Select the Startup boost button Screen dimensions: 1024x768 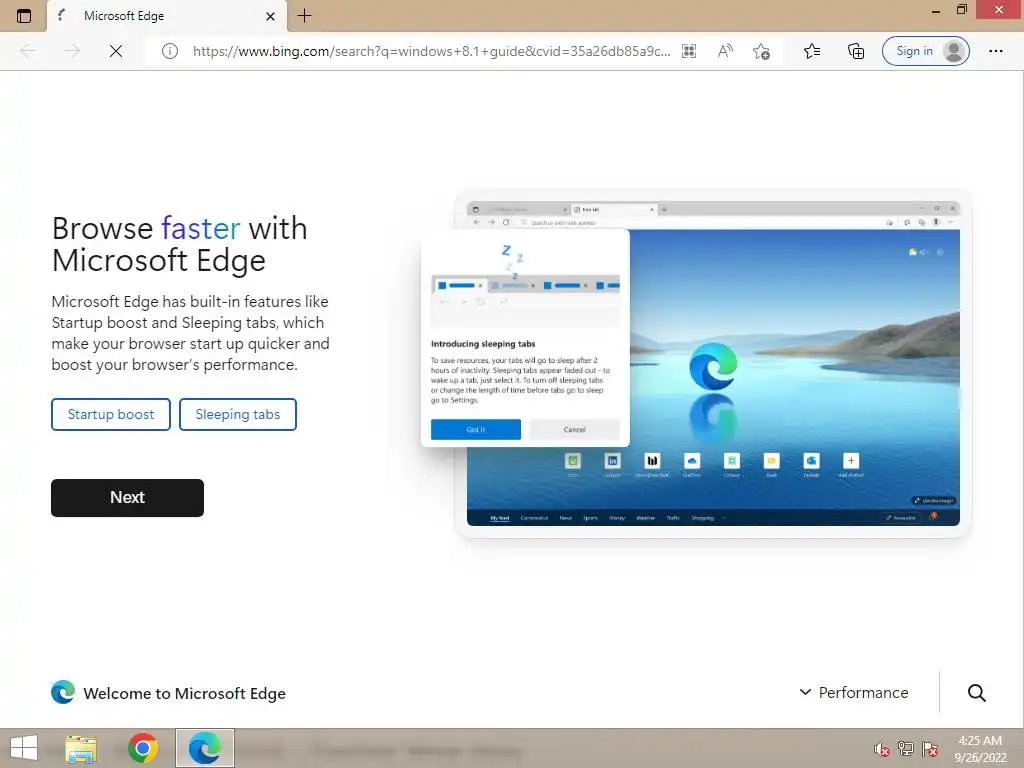click(x=111, y=415)
